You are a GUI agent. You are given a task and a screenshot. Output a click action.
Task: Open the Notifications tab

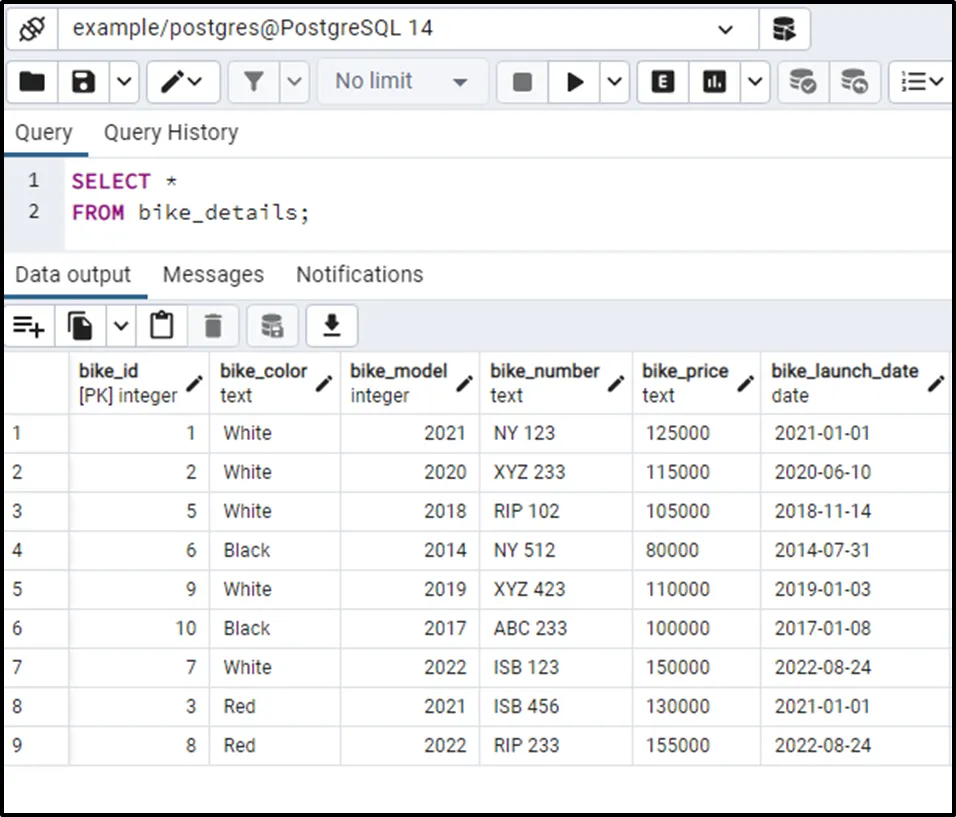click(x=359, y=275)
